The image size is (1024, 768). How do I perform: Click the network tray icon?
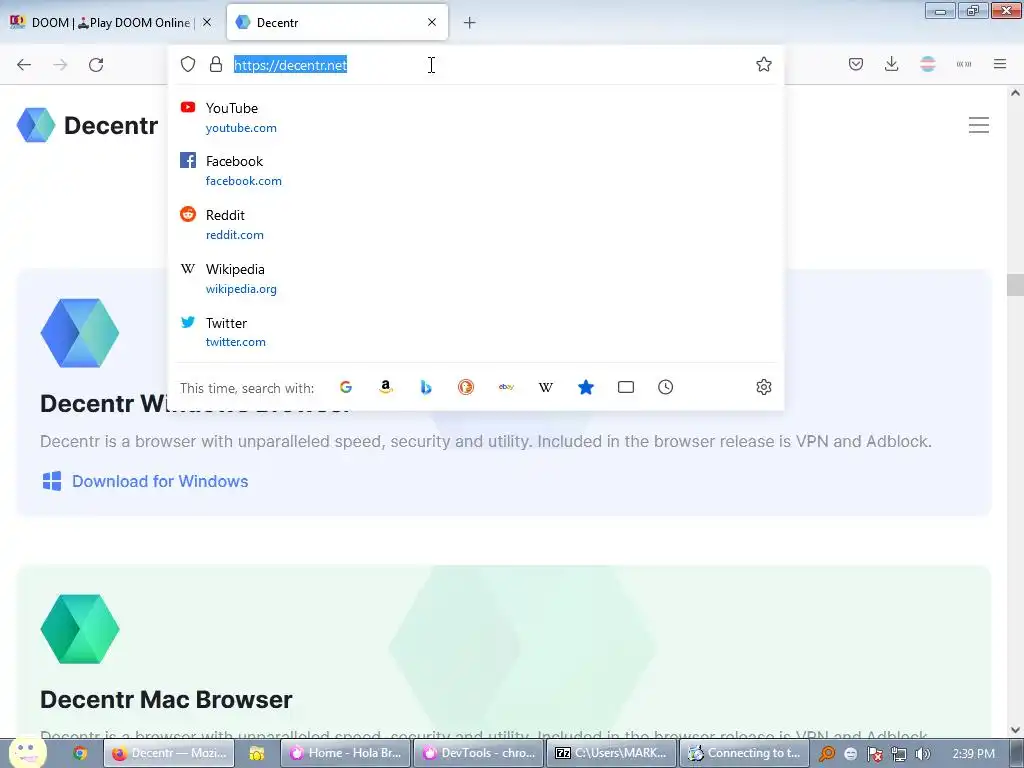[899, 754]
